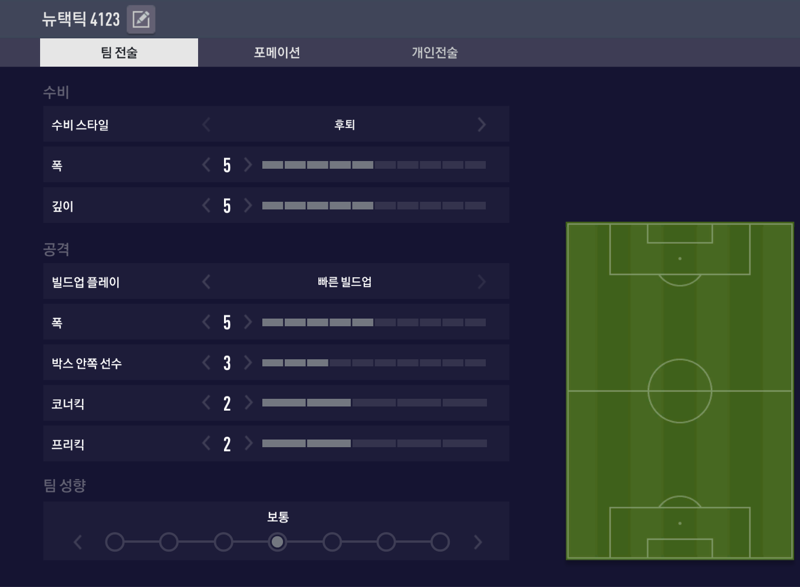The height and width of the screenshot is (587, 800).
Task: Switch to the 포메이션 tab
Action: tap(277, 53)
